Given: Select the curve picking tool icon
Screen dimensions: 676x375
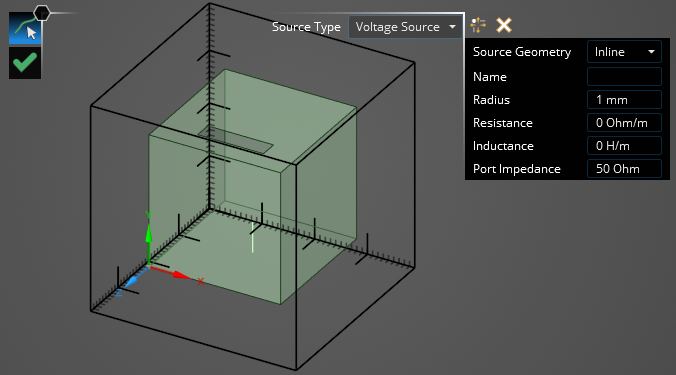Looking at the screenshot, I should [x=25, y=28].
